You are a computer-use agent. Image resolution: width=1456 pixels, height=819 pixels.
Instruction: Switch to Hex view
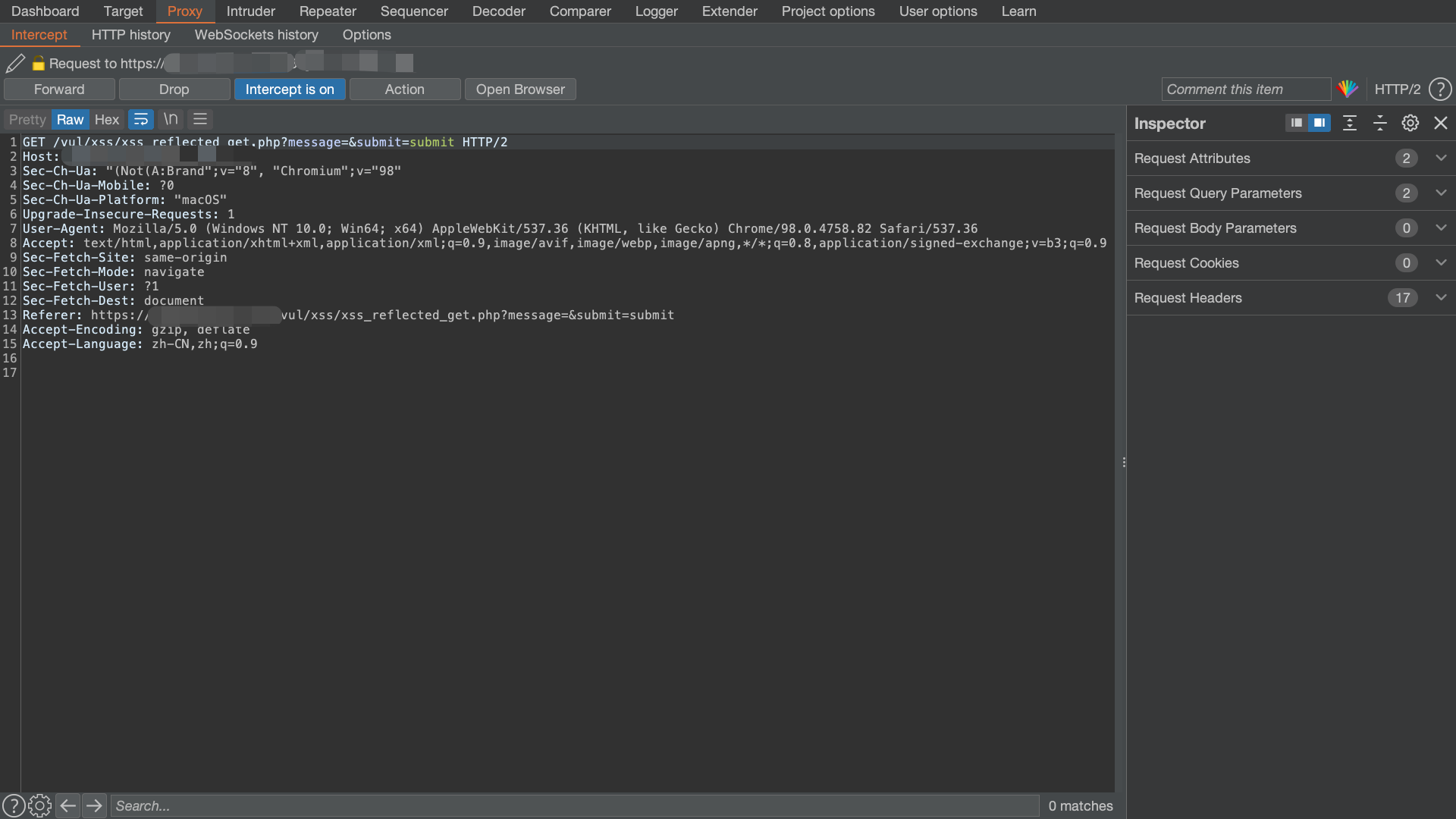(x=107, y=120)
